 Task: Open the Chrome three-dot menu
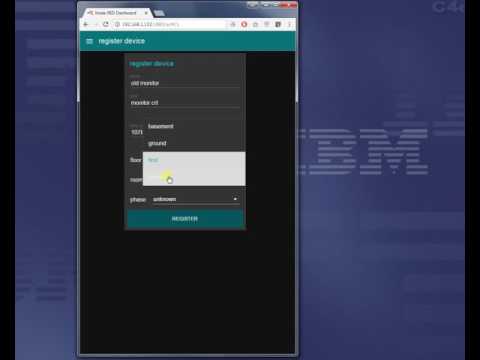[289, 24]
